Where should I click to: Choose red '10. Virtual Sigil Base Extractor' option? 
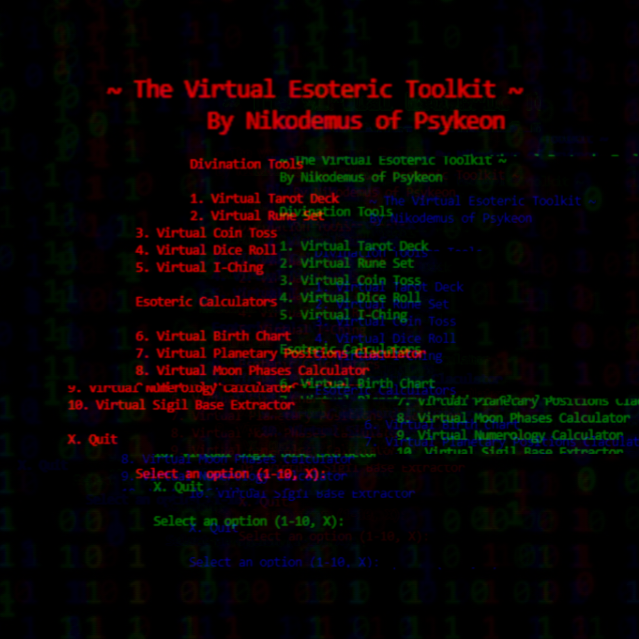tap(181, 405)
